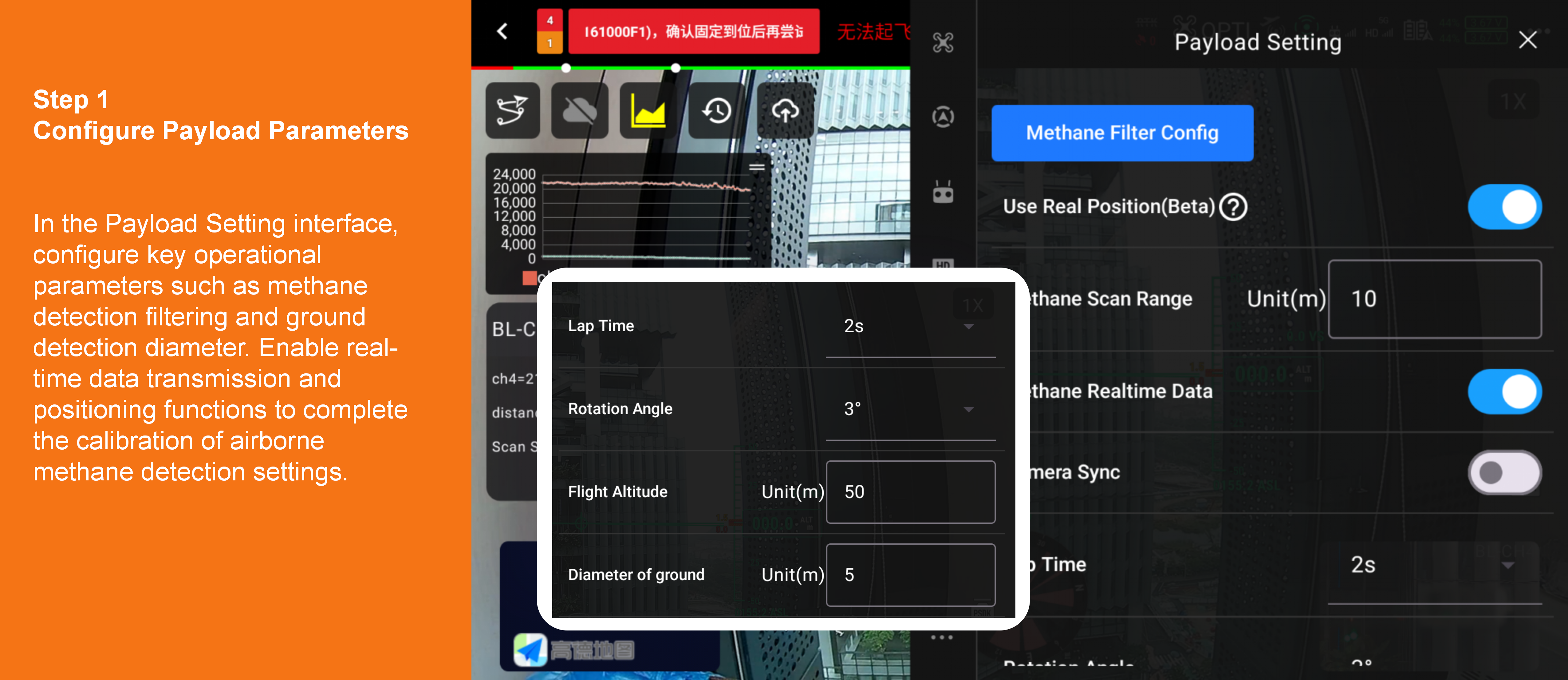Tap the cloud upload icon
The width and height of the screenshot is (1568, 680).
coord(785,111)
